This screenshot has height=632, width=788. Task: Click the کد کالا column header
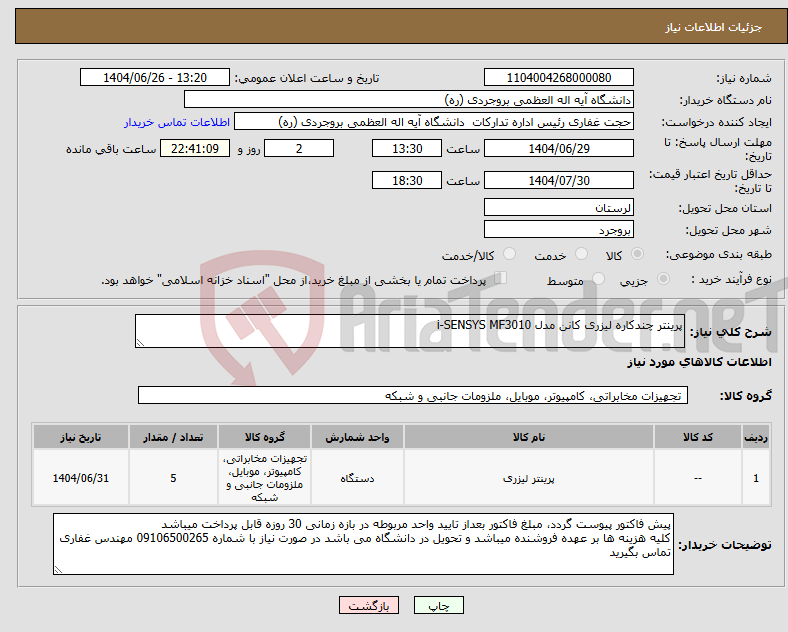tap(698, 437)
